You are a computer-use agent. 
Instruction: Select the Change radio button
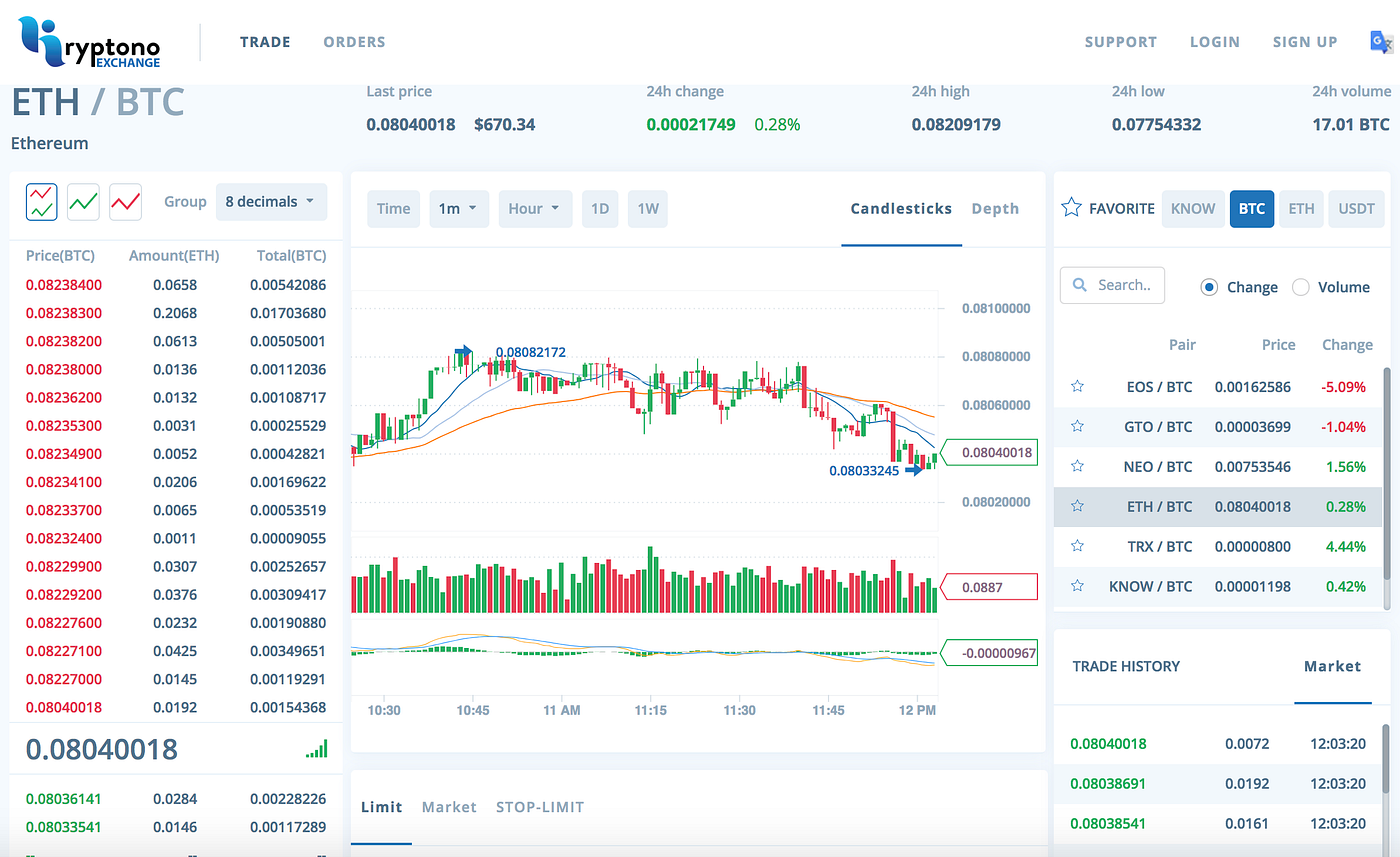[x=1209, y=287]
